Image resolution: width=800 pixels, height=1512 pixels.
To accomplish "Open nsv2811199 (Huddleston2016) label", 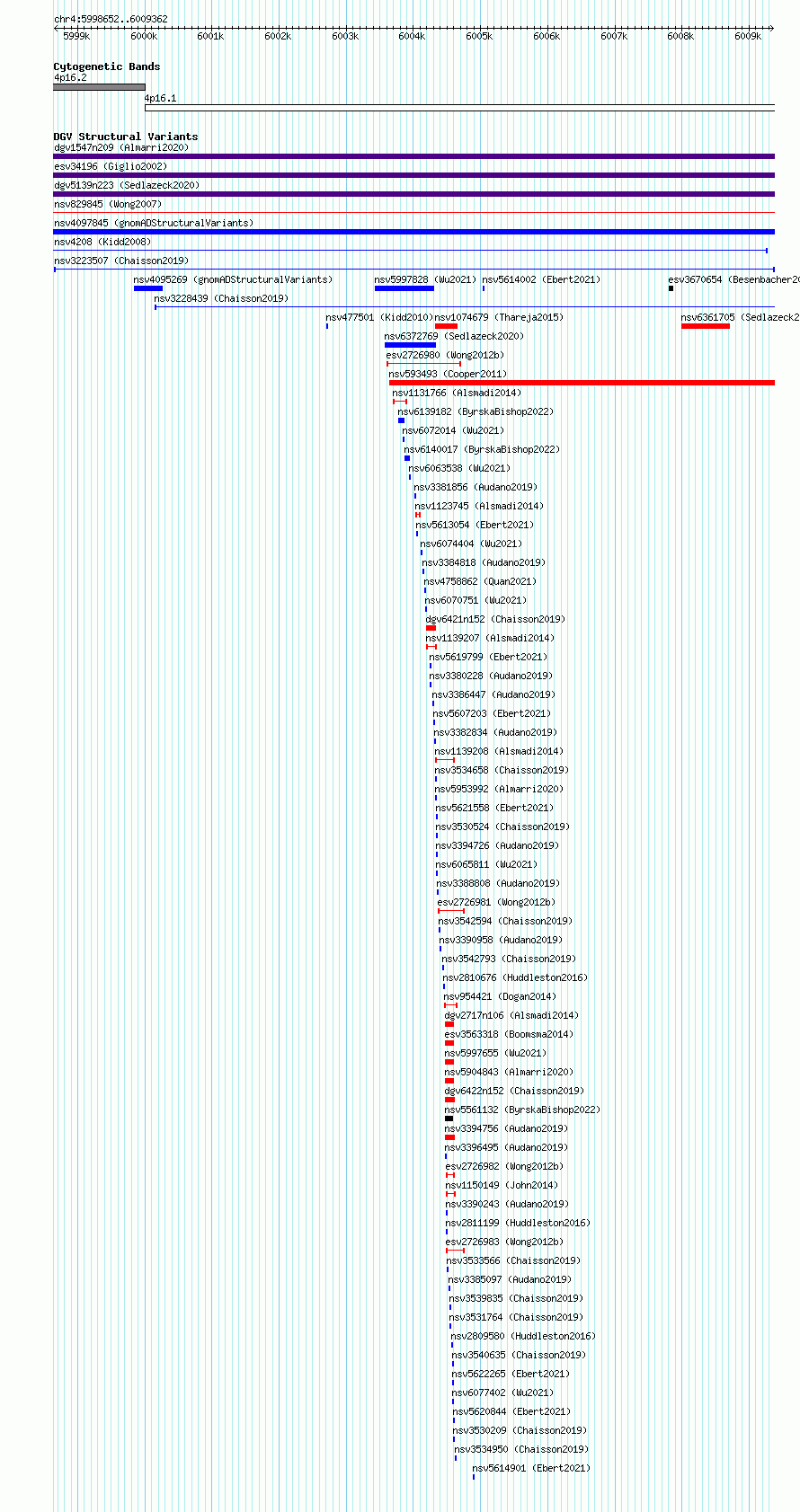I will point(518,1223).
